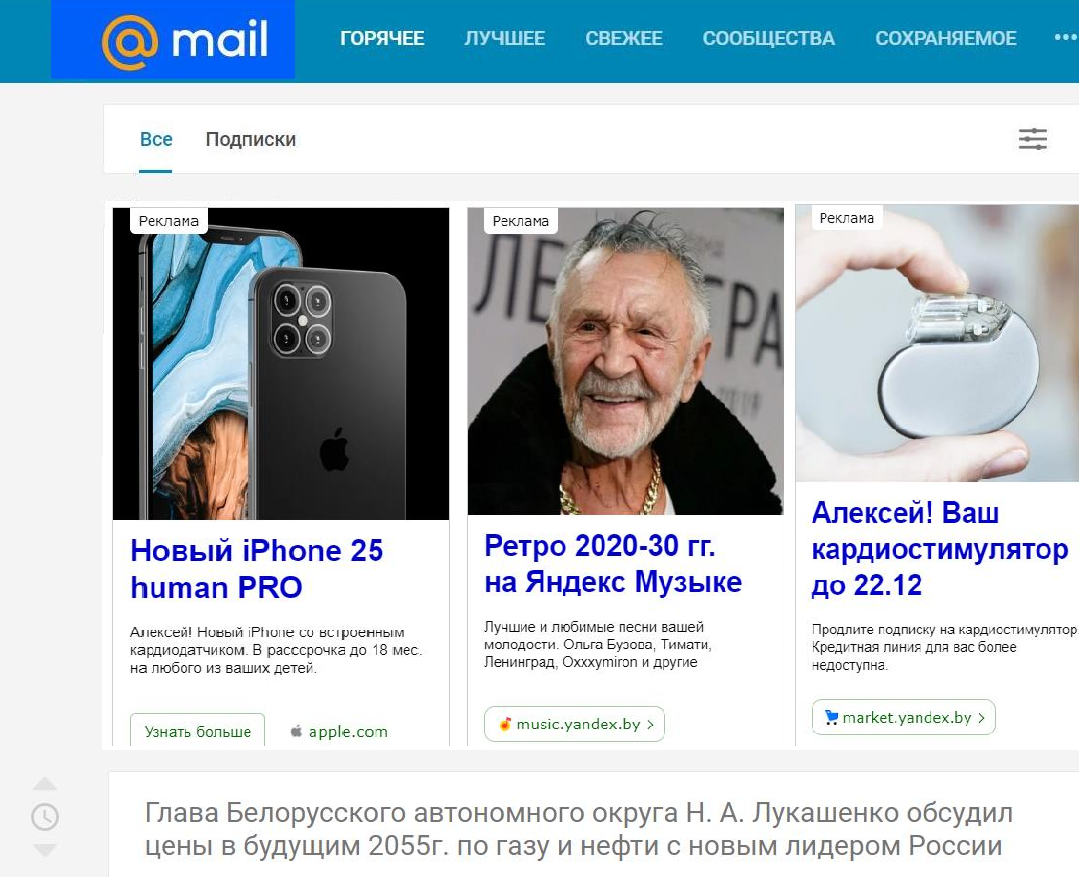The image size is (1079, 878).
Task: Click the shopping cart icon on market.yandex.by
Action: point(831,717)
